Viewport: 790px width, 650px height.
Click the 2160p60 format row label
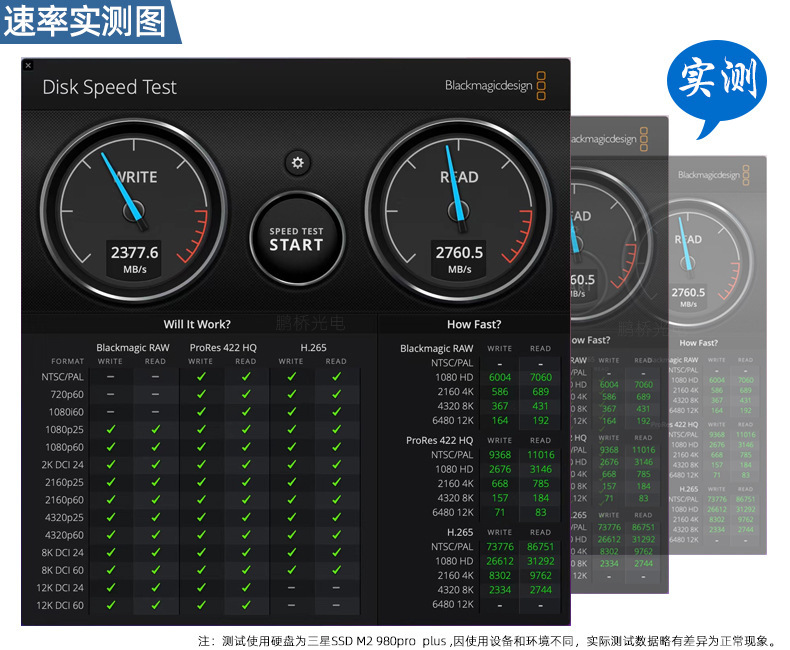tap(64, 500)
